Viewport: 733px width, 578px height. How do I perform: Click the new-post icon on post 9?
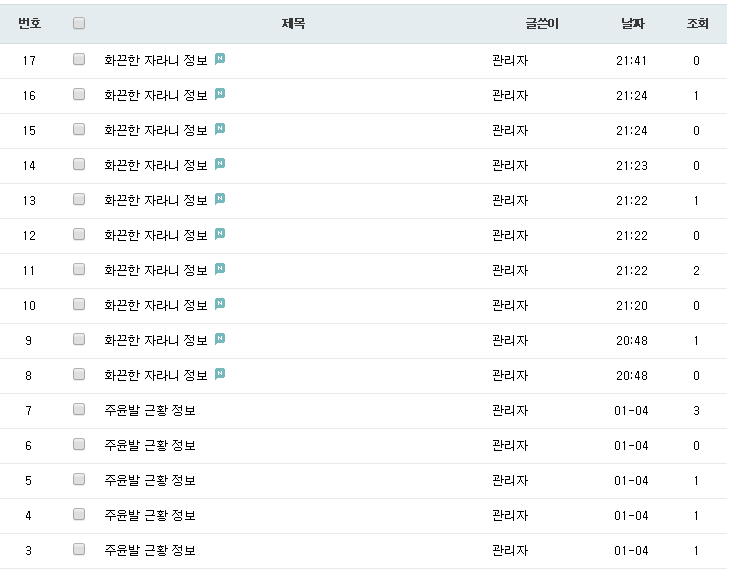coord(220,339)
